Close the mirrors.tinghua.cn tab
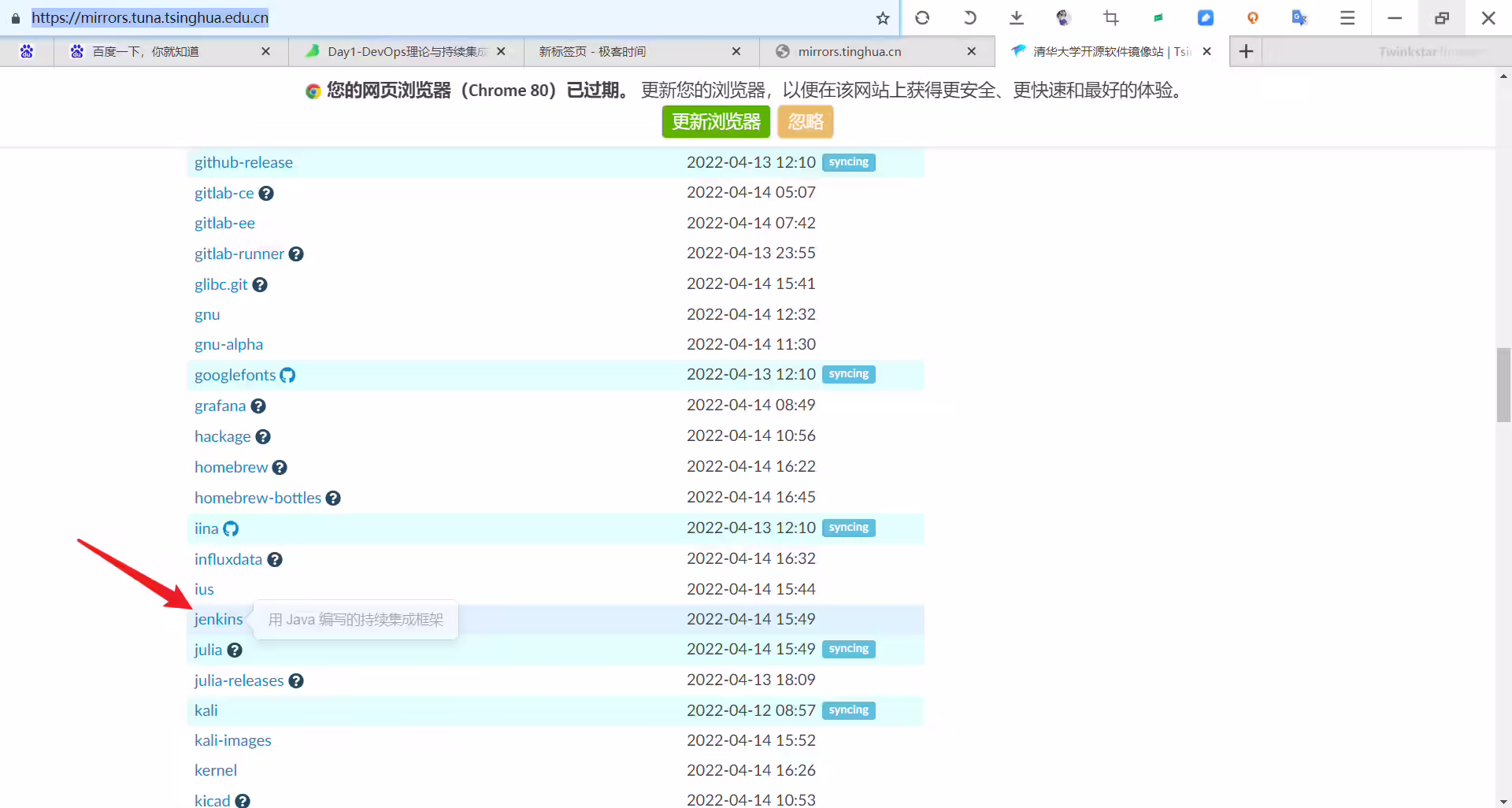 pos(972,51)
